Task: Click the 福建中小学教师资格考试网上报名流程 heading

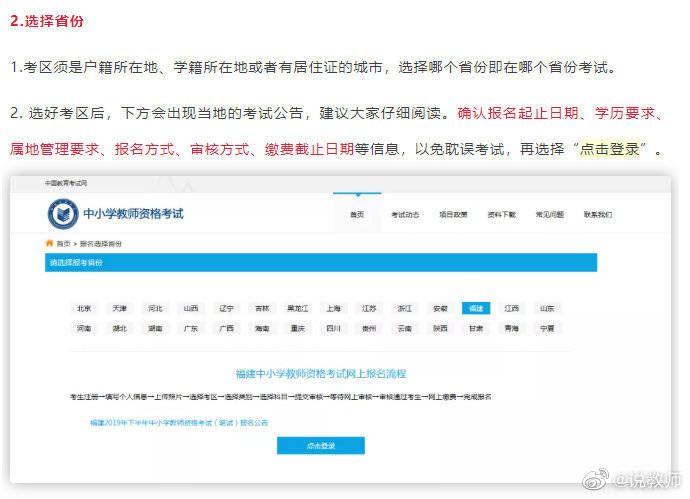Action: pyautogui.click(x=321, y=374)
